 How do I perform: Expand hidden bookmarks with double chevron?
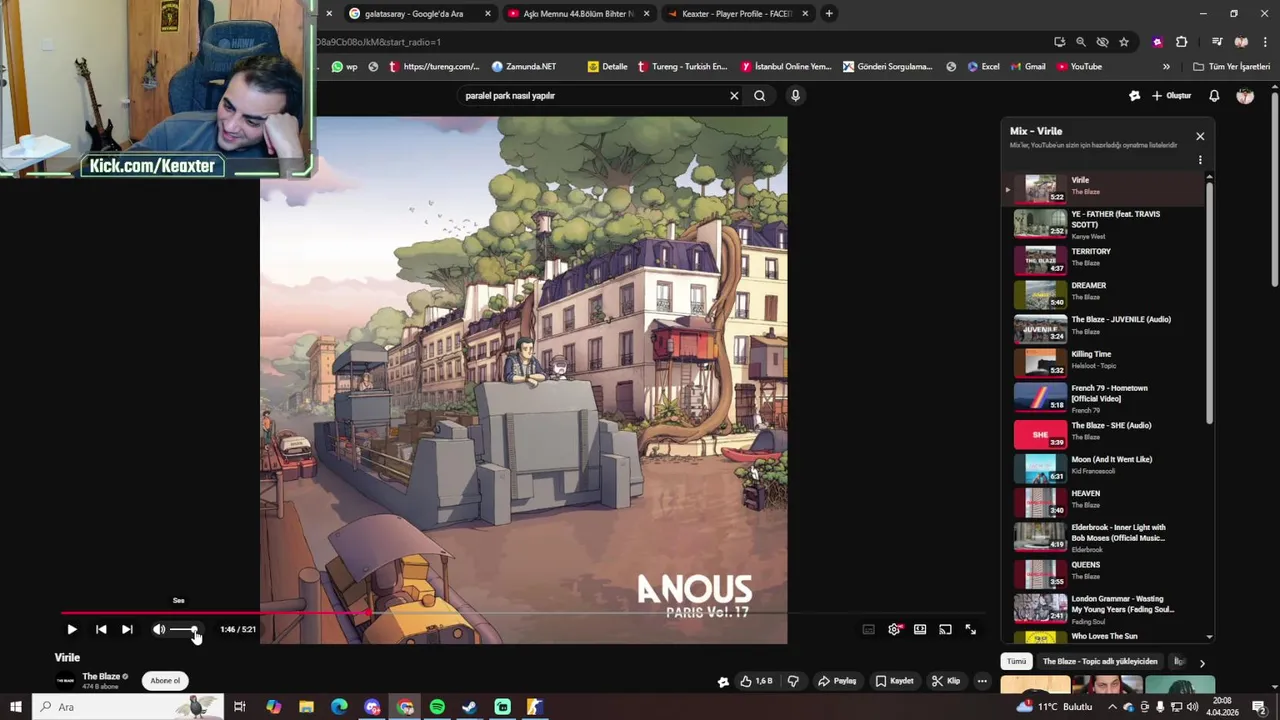pos(1166,67)
